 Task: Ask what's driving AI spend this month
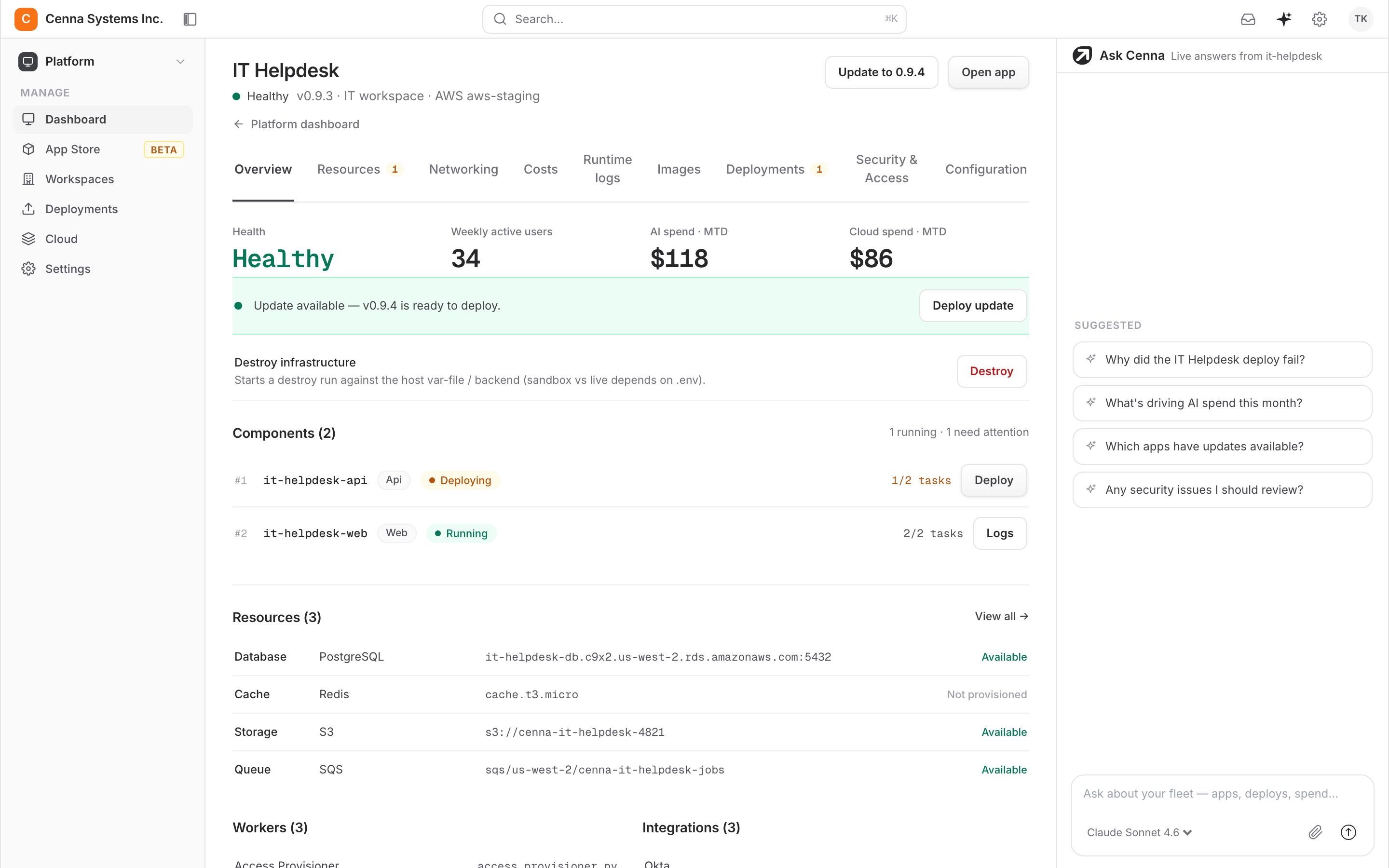tap(1222, 403)
